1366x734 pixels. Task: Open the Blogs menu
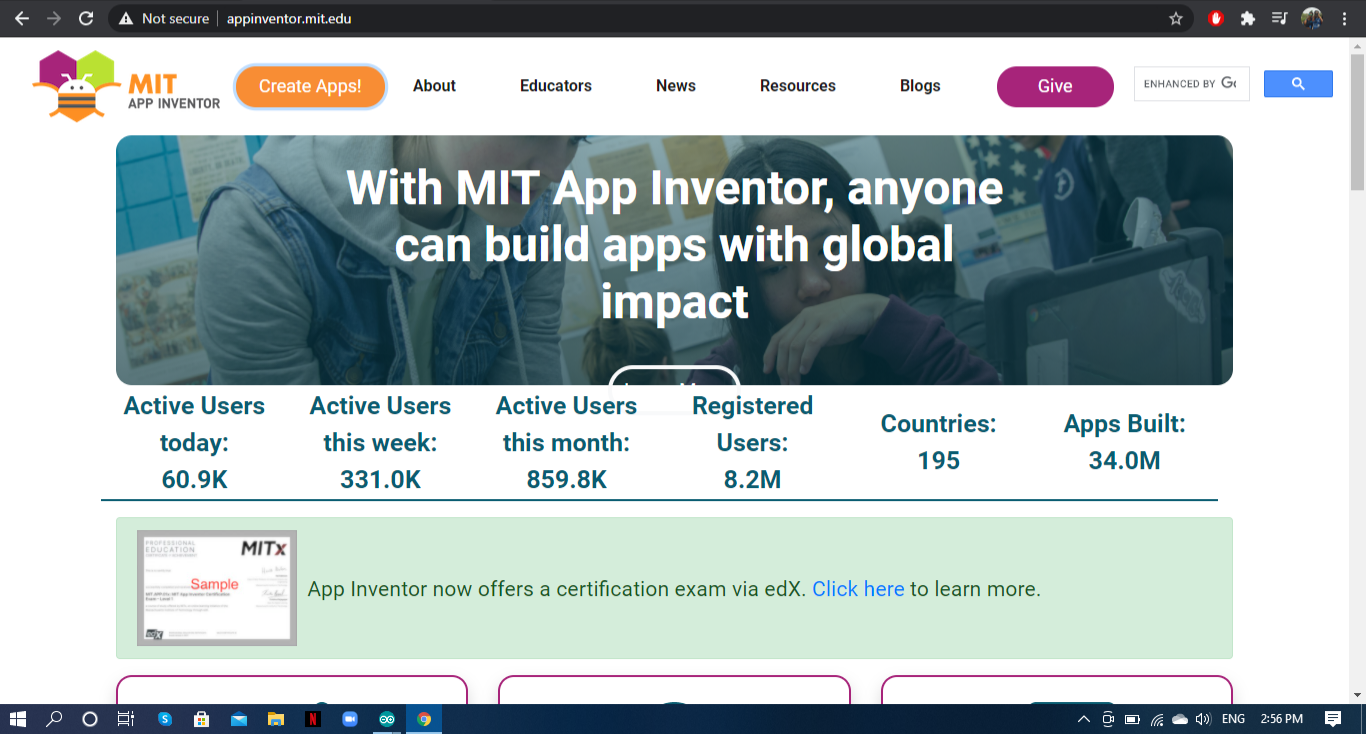tap(920, 86)
